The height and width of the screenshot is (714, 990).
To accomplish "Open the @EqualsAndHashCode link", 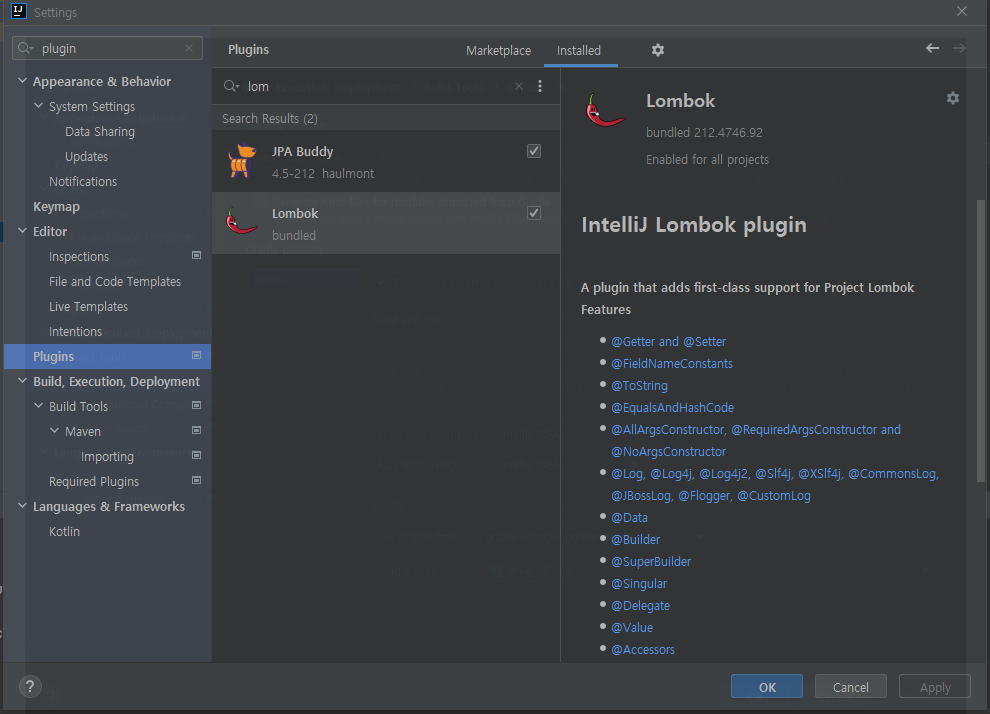I will click(x=672, y=408).
